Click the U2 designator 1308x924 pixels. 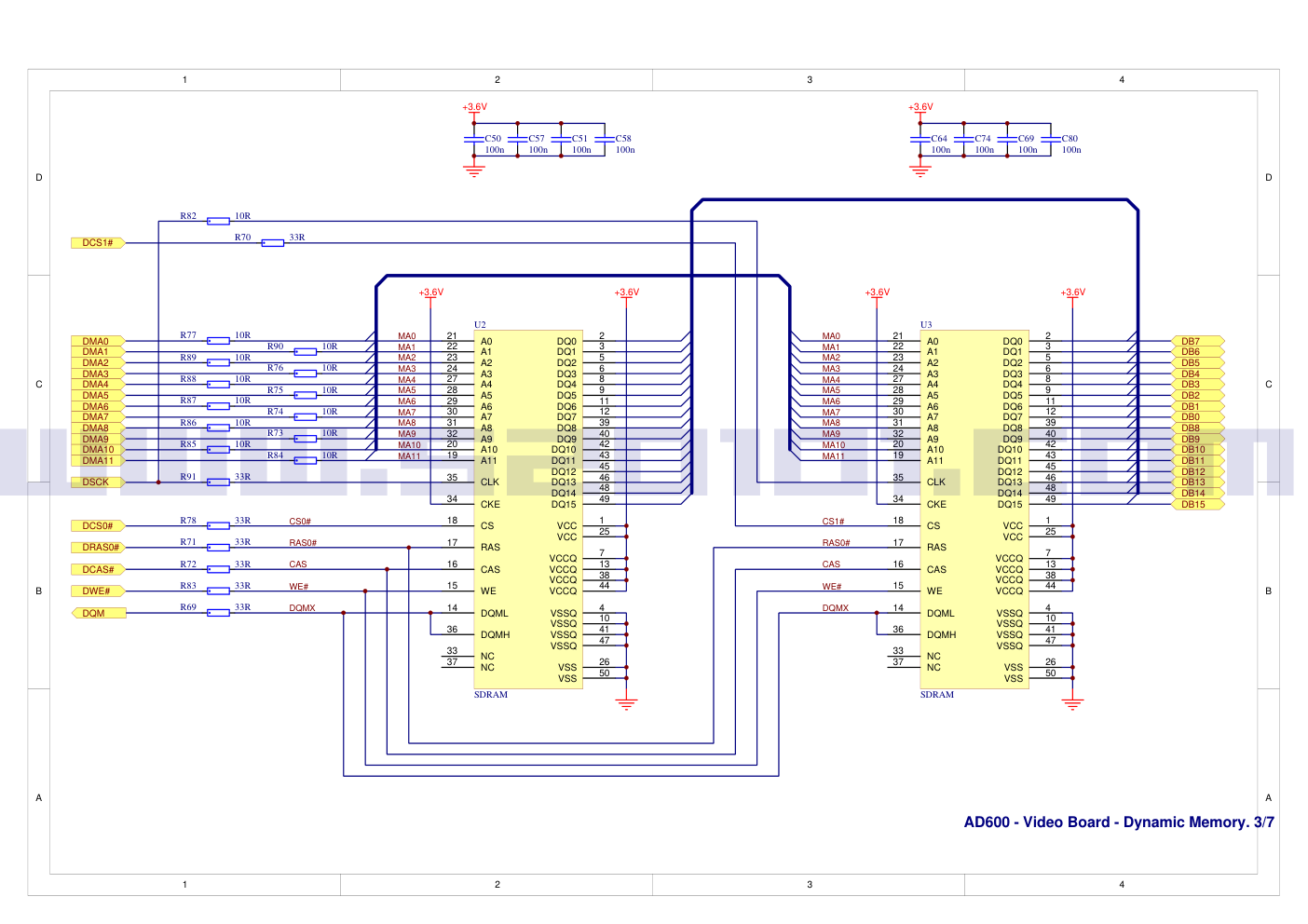[480, 325]
